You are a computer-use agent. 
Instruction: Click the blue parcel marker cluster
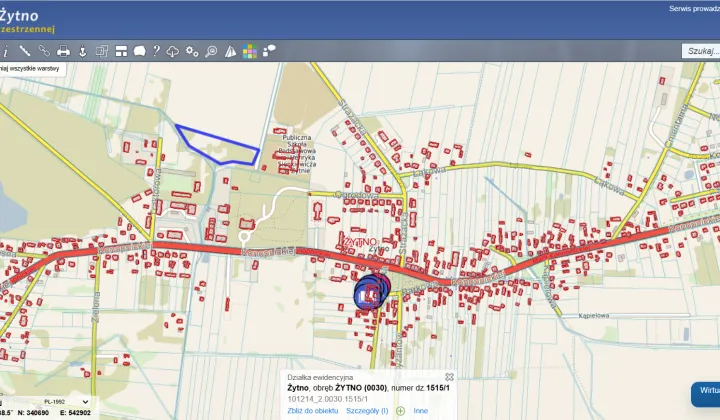(370, 293)
